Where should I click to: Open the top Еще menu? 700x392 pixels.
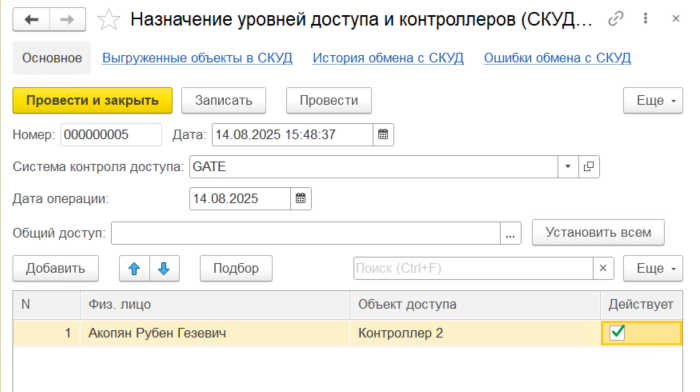[x=653, y=100]
